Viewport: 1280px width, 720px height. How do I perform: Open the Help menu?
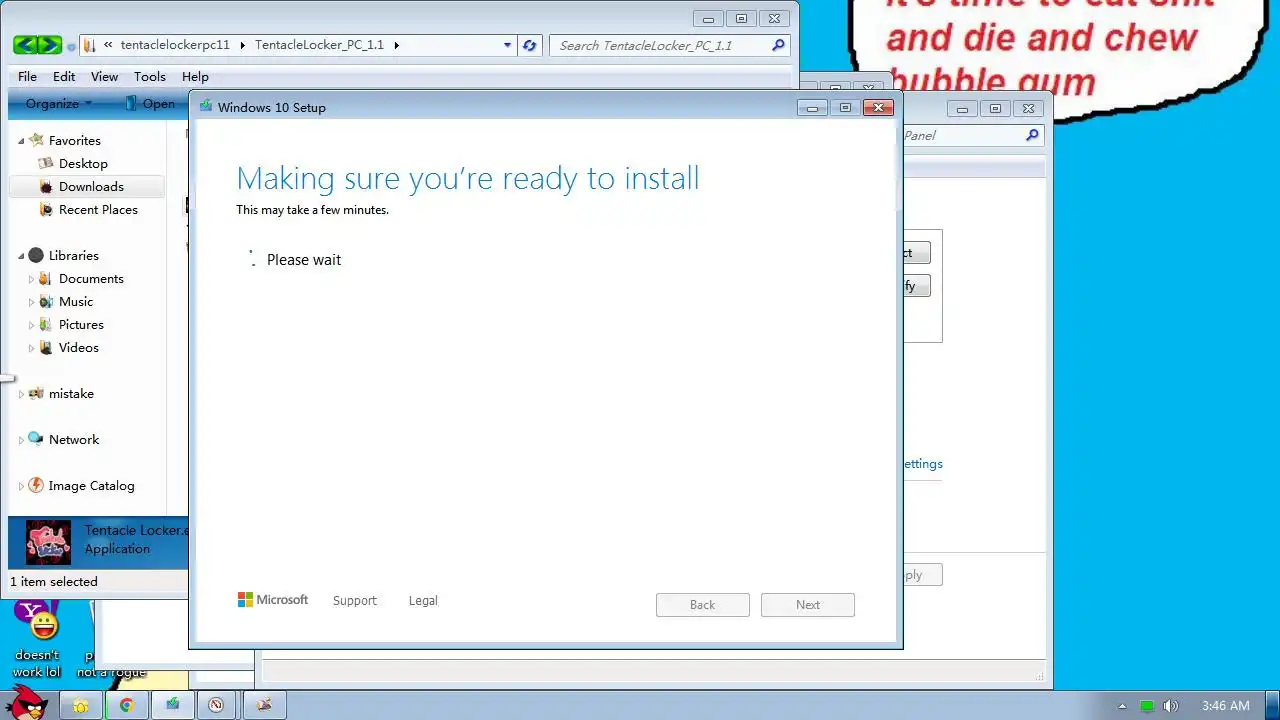[195, 76]
